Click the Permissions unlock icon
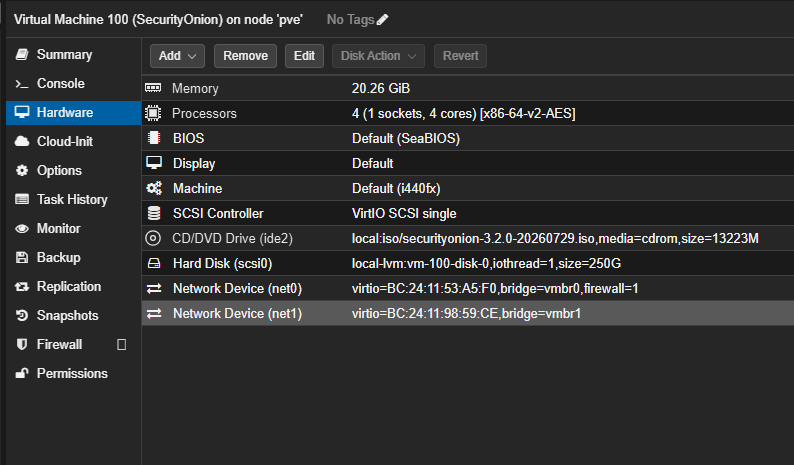Viewport: 794px width, 465px height. [22, 373]
